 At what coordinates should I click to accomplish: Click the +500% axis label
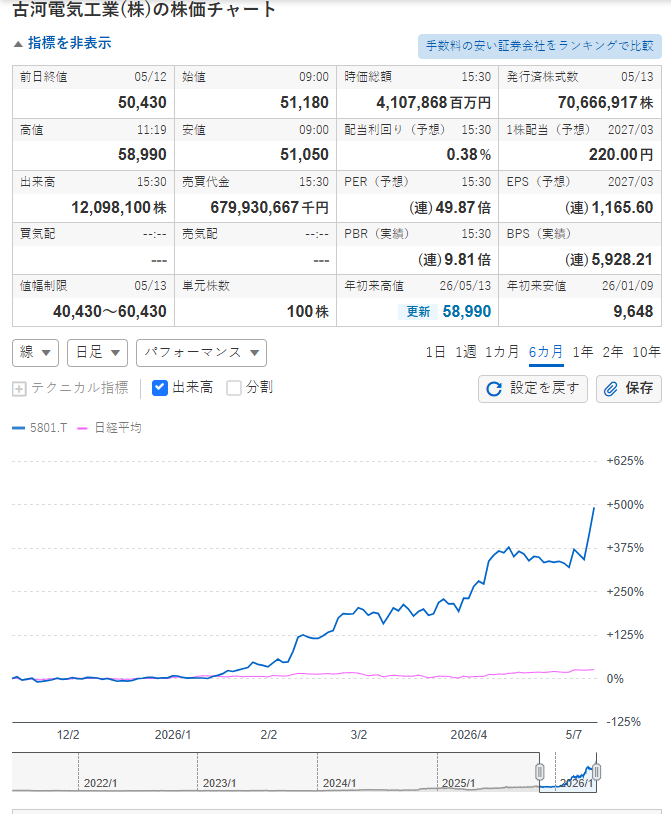pyautogui.click(x=625, y=505)
